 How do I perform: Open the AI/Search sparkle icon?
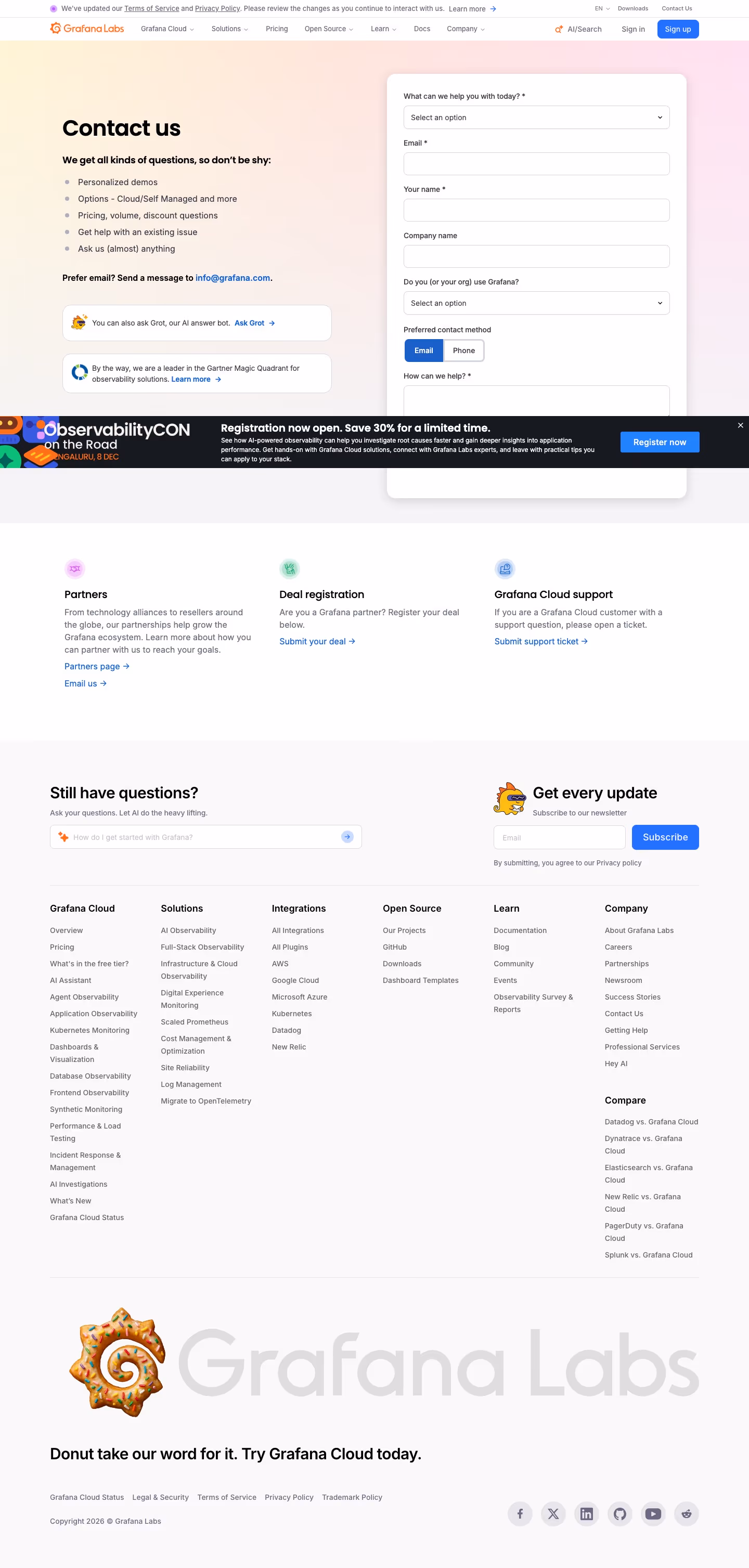tap(559, 29)
